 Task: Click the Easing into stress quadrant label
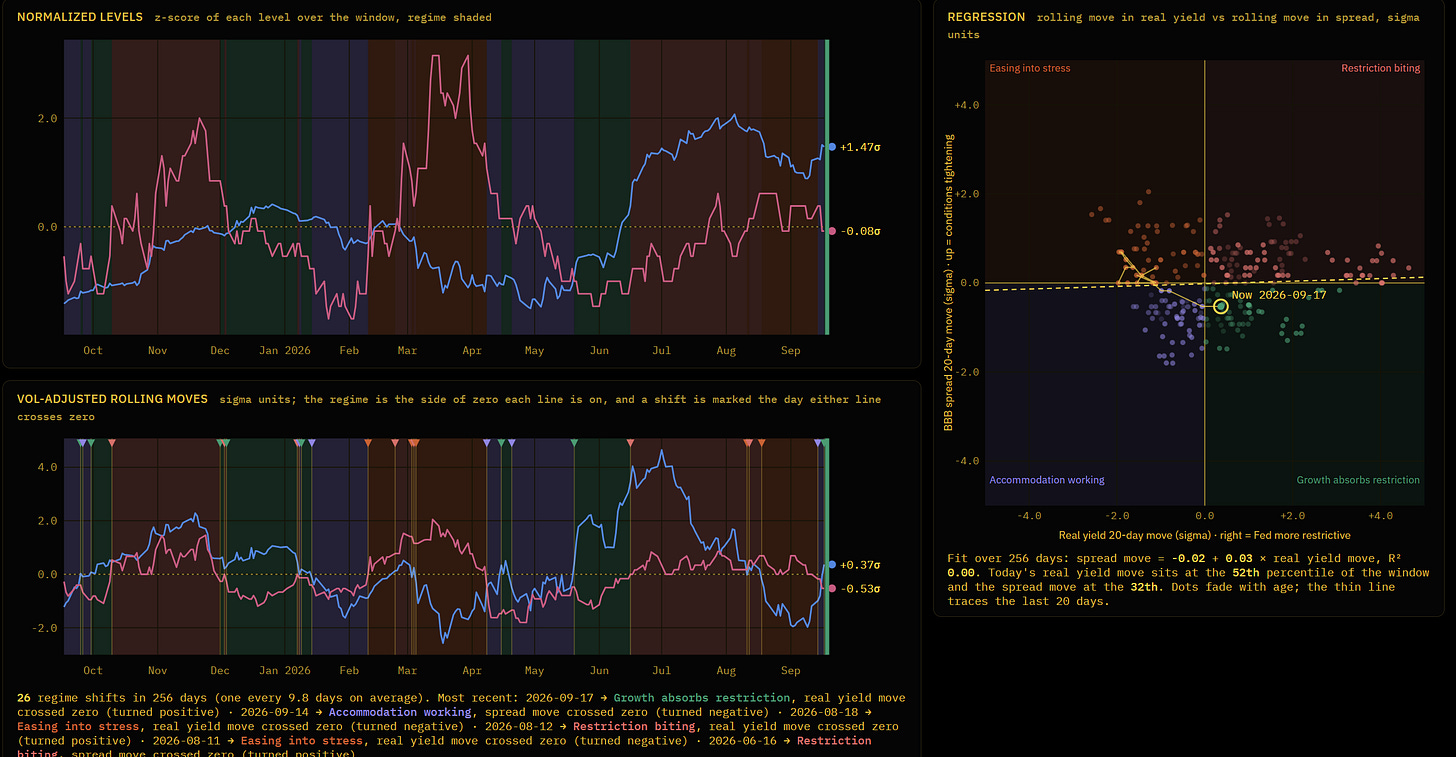tap(1029, 68)
